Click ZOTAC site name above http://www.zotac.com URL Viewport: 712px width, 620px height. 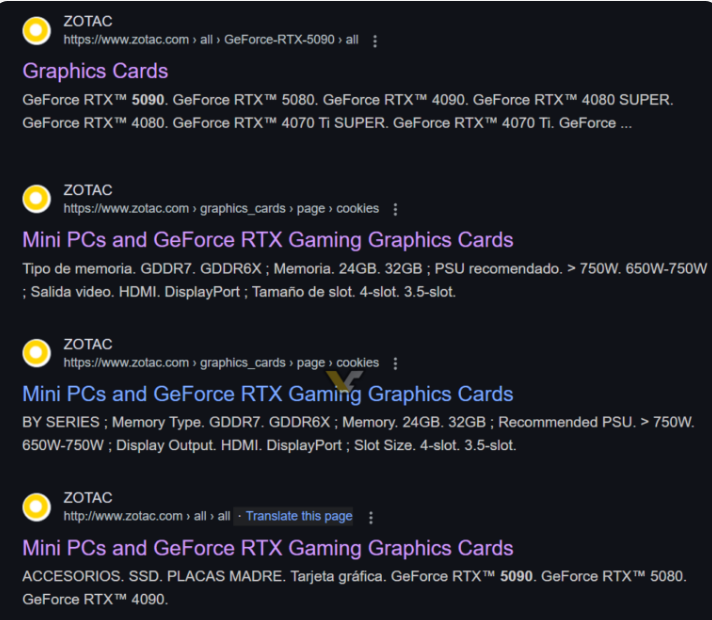coord(88,497)
